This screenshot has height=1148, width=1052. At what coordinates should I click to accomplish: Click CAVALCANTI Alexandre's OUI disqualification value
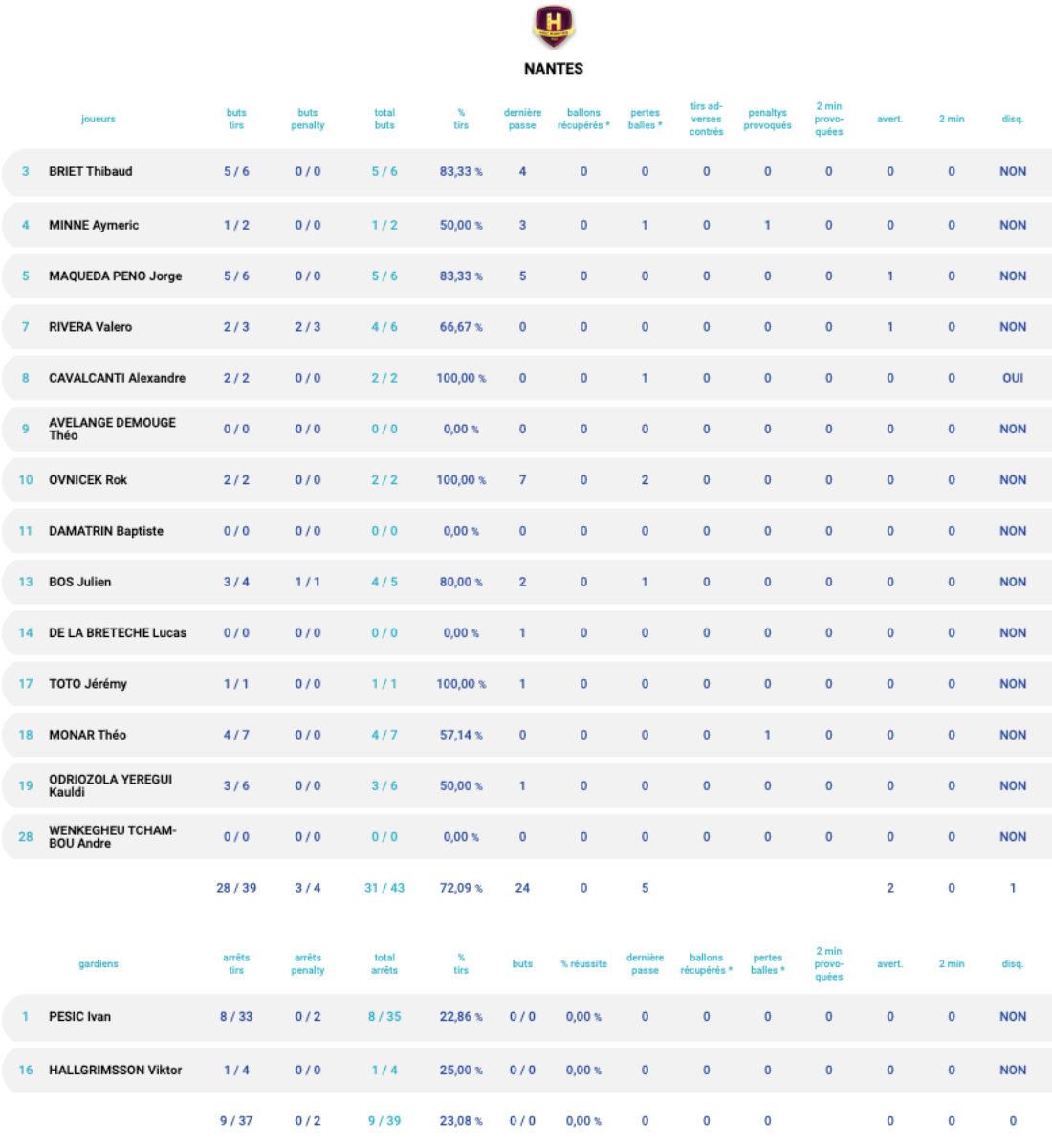pyautogui.click(x=1012, y=378)
